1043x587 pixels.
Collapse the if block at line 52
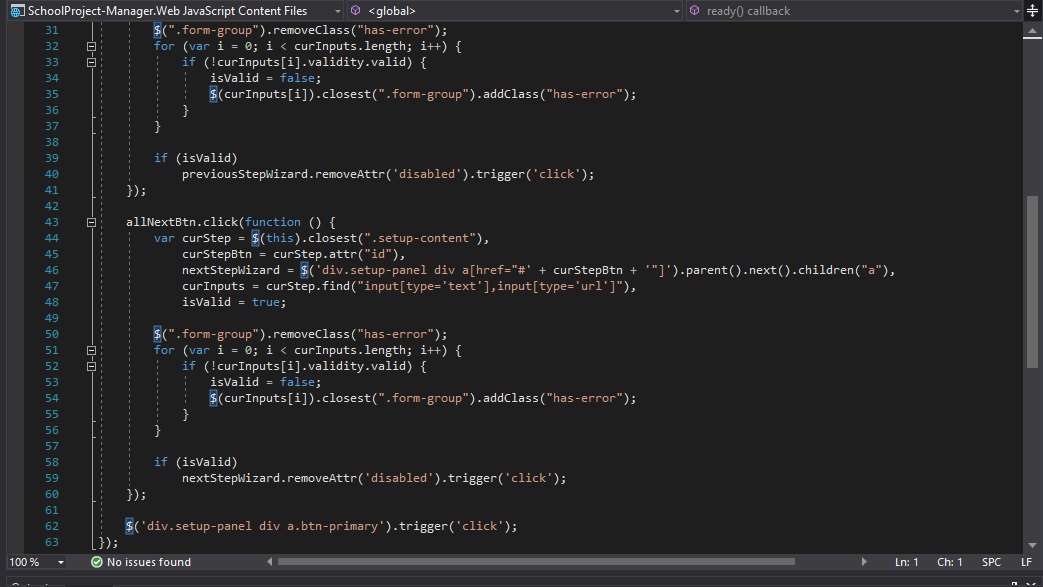click(x=91, y=366)
